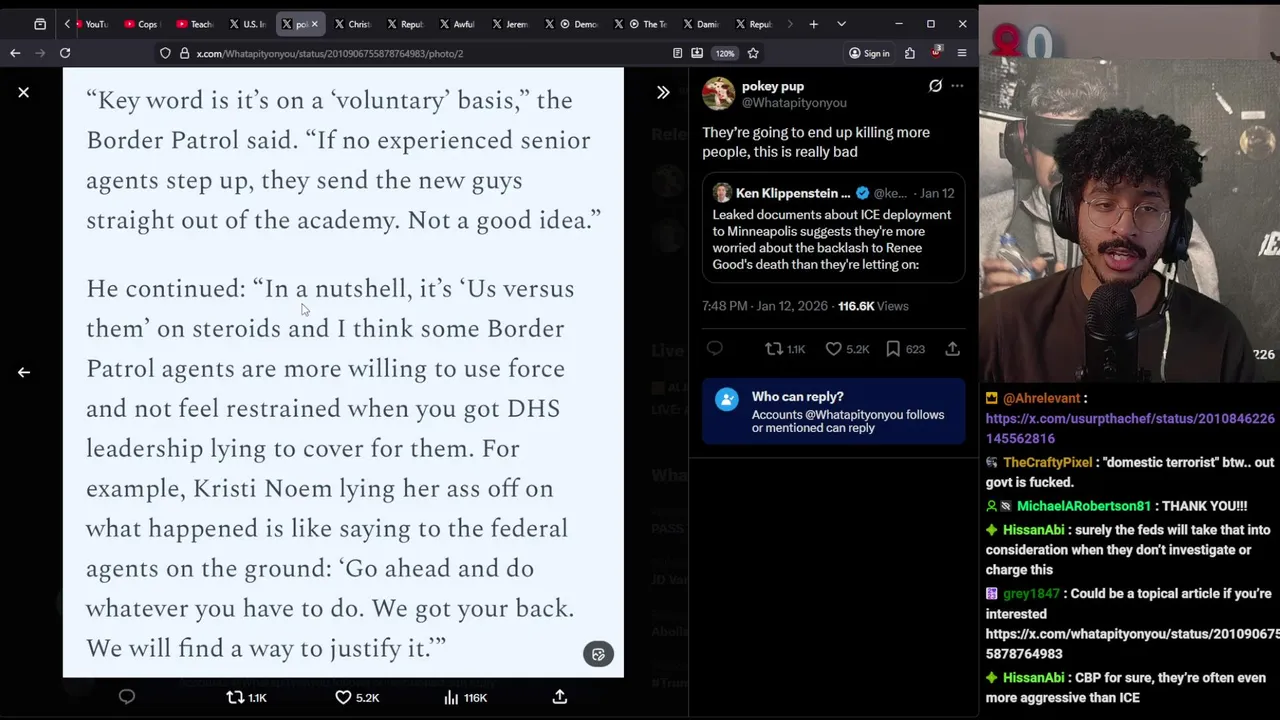Click Sign in button in browser toolbar

869,53
